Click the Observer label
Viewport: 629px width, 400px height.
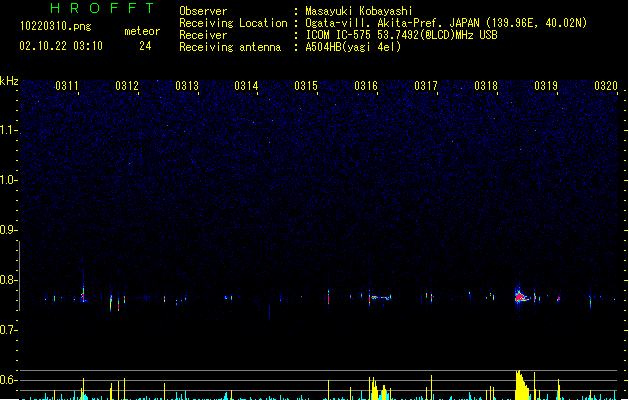pyautogui.click(x=203, y=11)
